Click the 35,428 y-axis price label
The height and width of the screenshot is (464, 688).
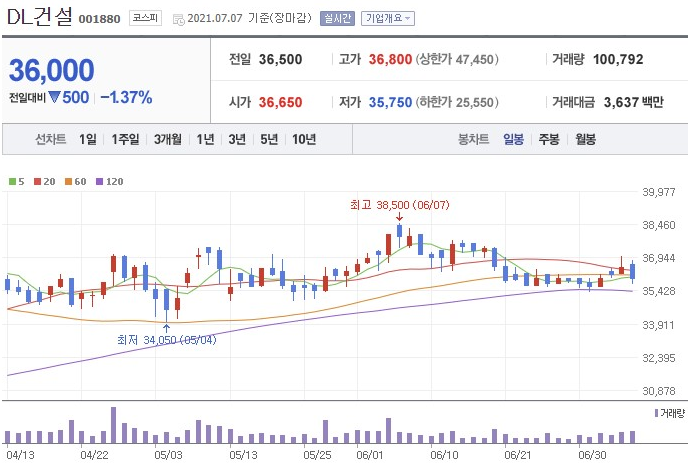[x=659, y=291]
